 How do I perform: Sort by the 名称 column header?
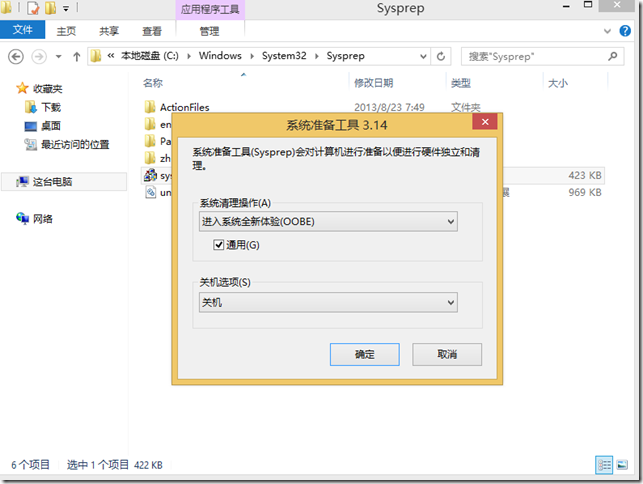click(153, 83)
